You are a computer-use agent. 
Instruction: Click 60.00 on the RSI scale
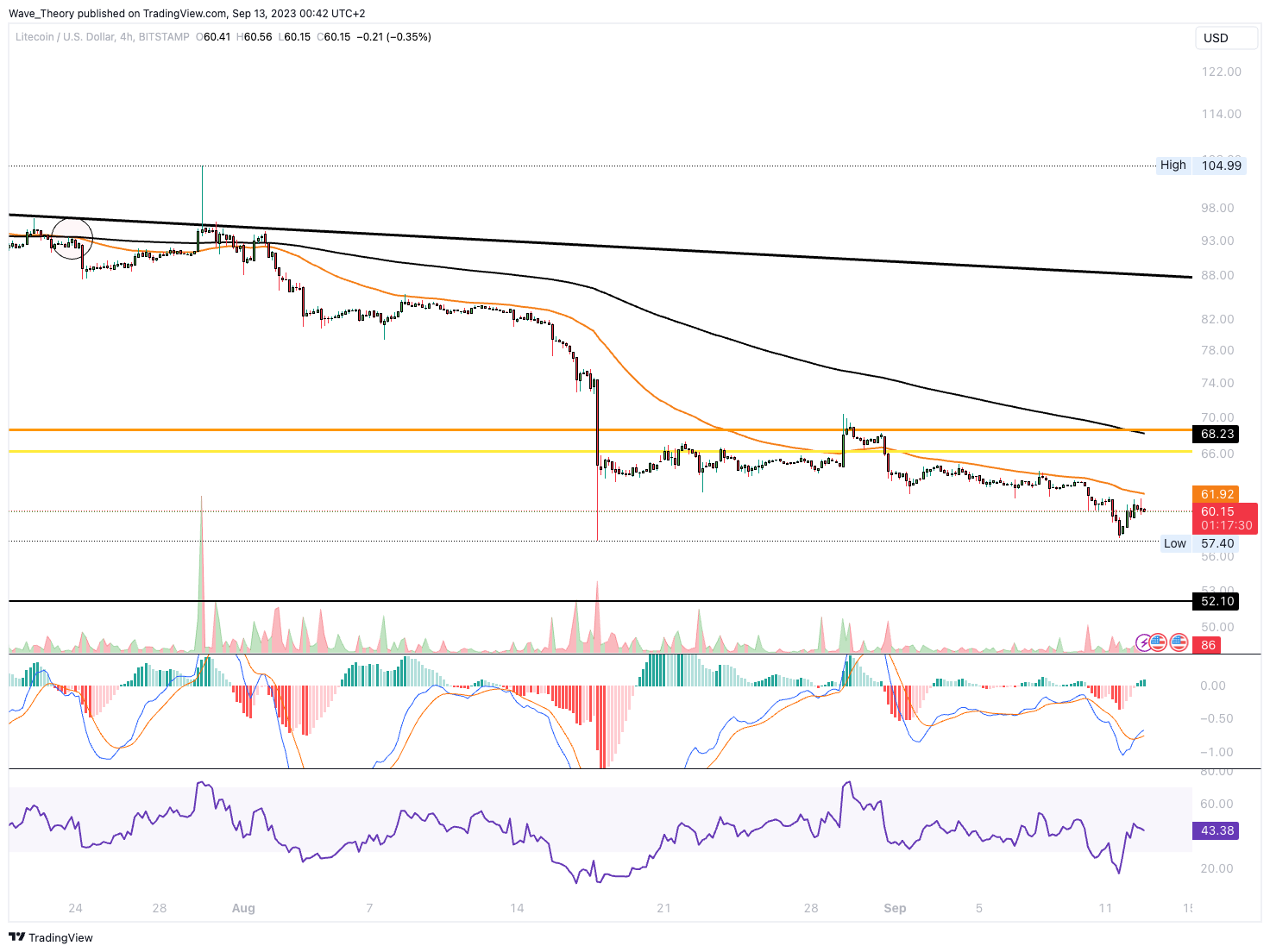pos(1217,804)
